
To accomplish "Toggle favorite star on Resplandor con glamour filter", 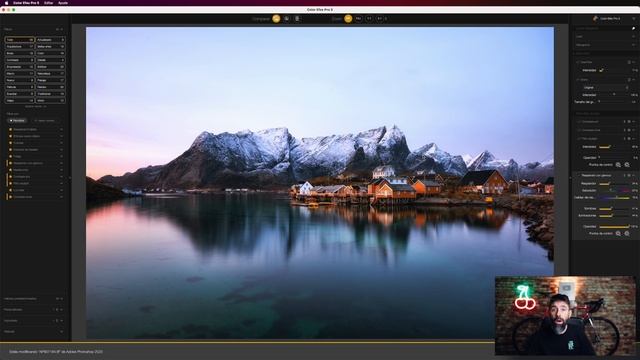I will [x=10, y=163].
